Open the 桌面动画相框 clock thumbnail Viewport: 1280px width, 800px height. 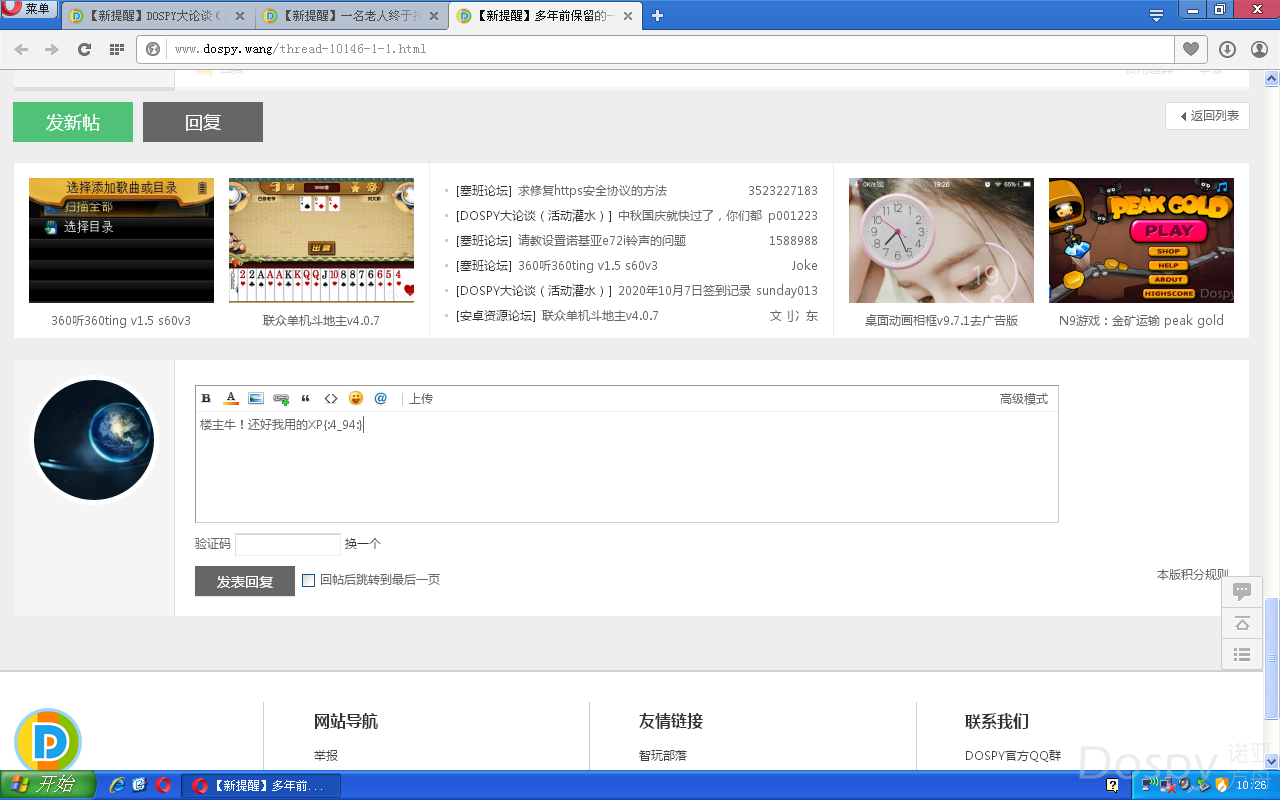click(x=941, y=240)
